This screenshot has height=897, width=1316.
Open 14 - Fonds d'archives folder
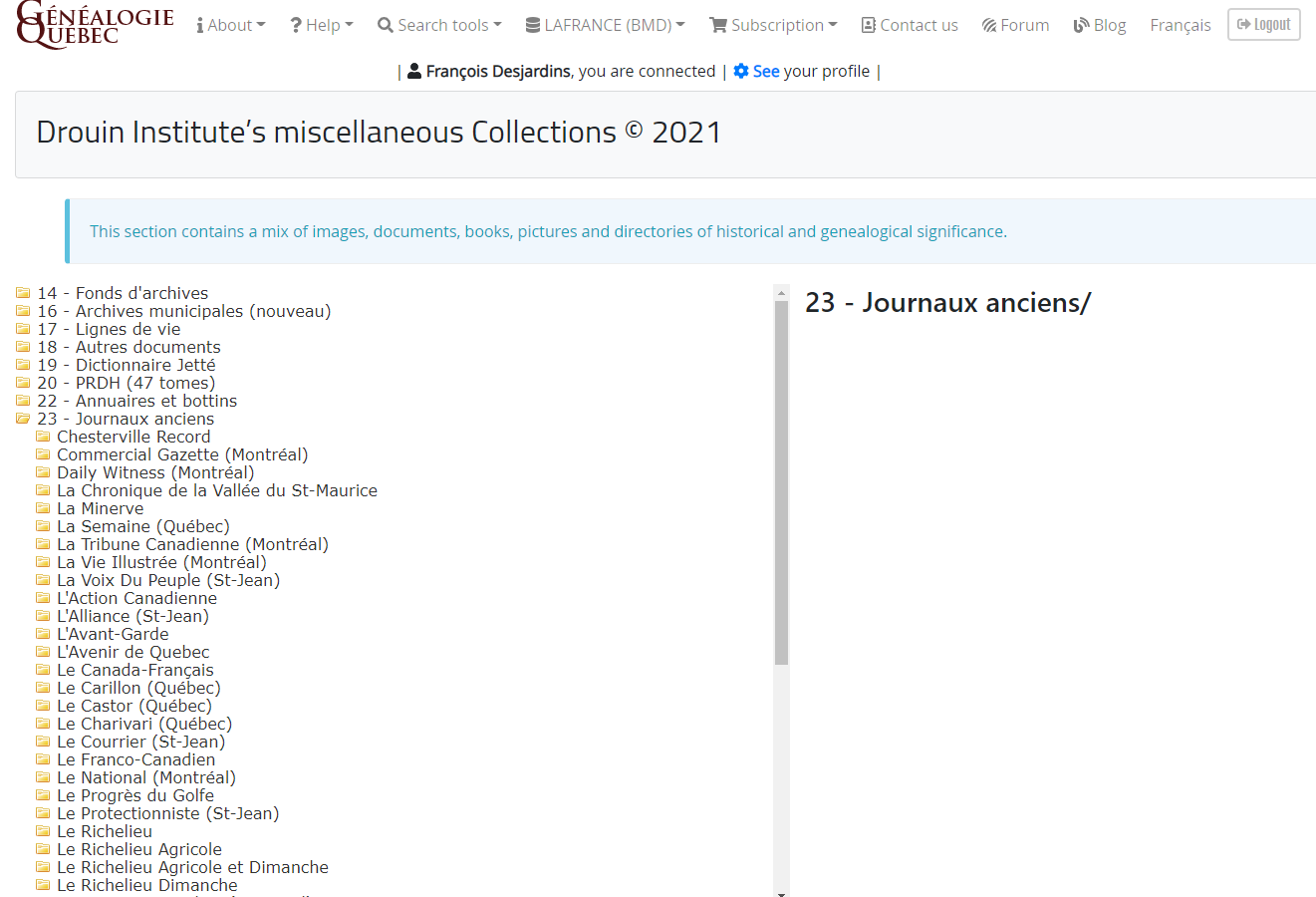[123, 293]
